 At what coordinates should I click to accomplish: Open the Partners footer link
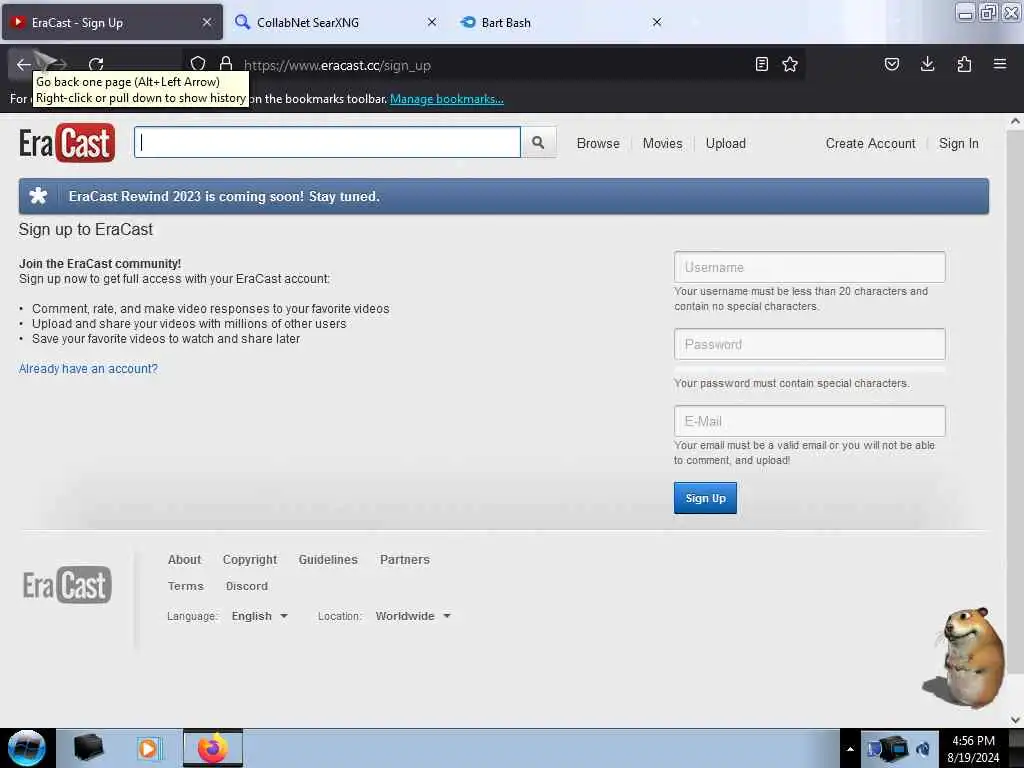(405, 560)
